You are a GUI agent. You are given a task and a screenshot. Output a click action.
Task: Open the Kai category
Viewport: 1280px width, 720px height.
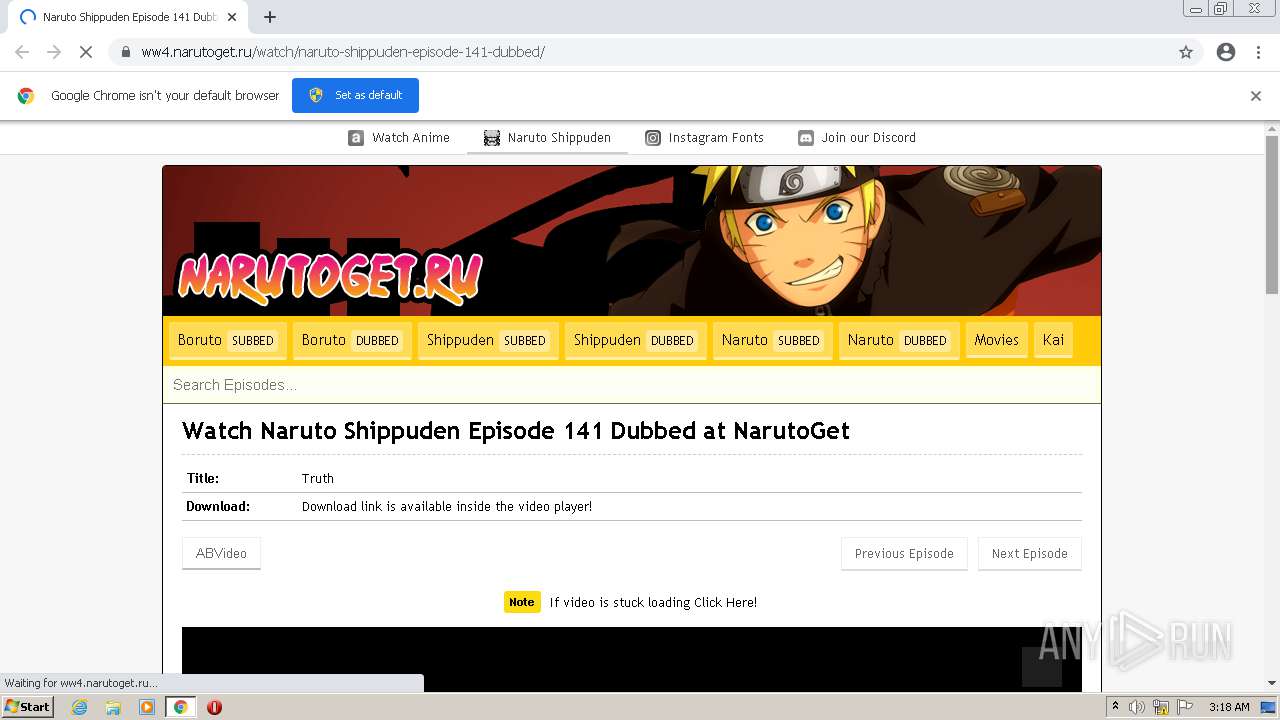coord(1053,340)
